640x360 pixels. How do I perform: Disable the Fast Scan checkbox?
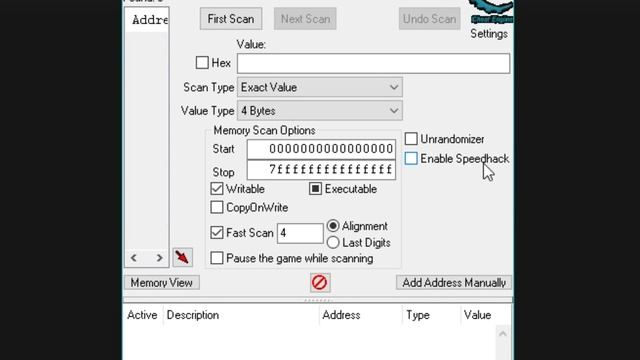[217, 233]
